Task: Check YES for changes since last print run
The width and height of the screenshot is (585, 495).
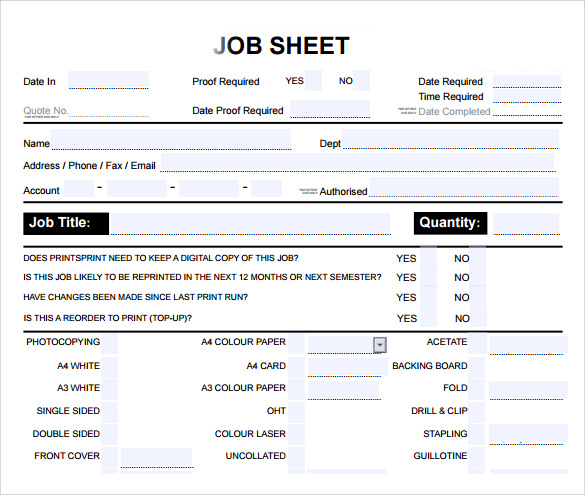Action: [x=428, y=297]
